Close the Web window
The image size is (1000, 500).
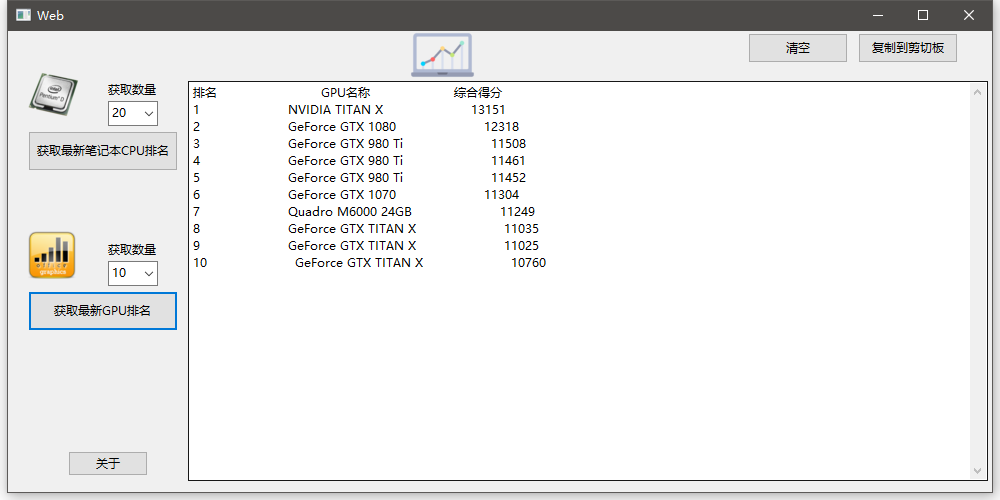tap(969, 15)
